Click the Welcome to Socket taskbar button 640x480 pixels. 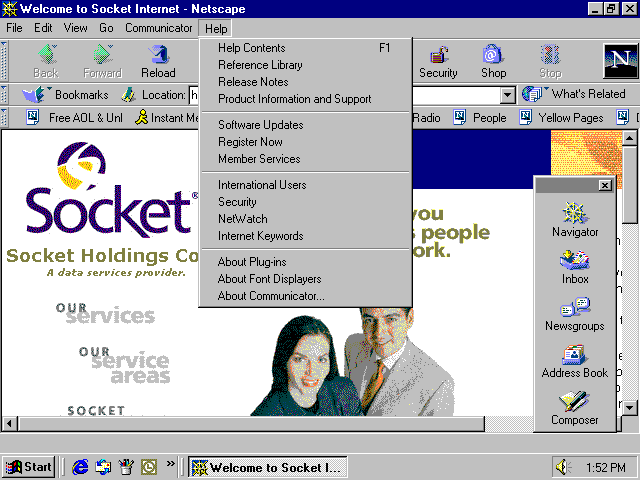tap(268, 467)
